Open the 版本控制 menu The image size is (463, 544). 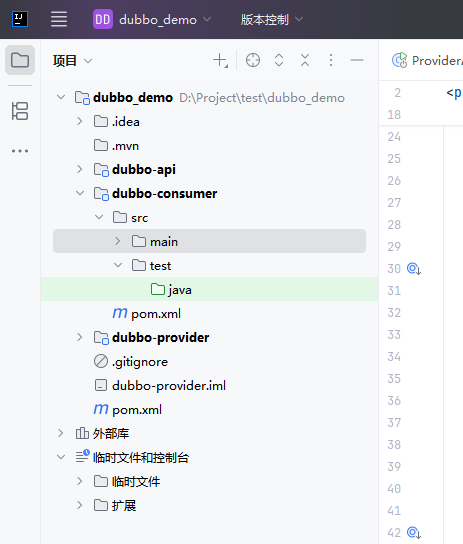click(x=272, y=19)
